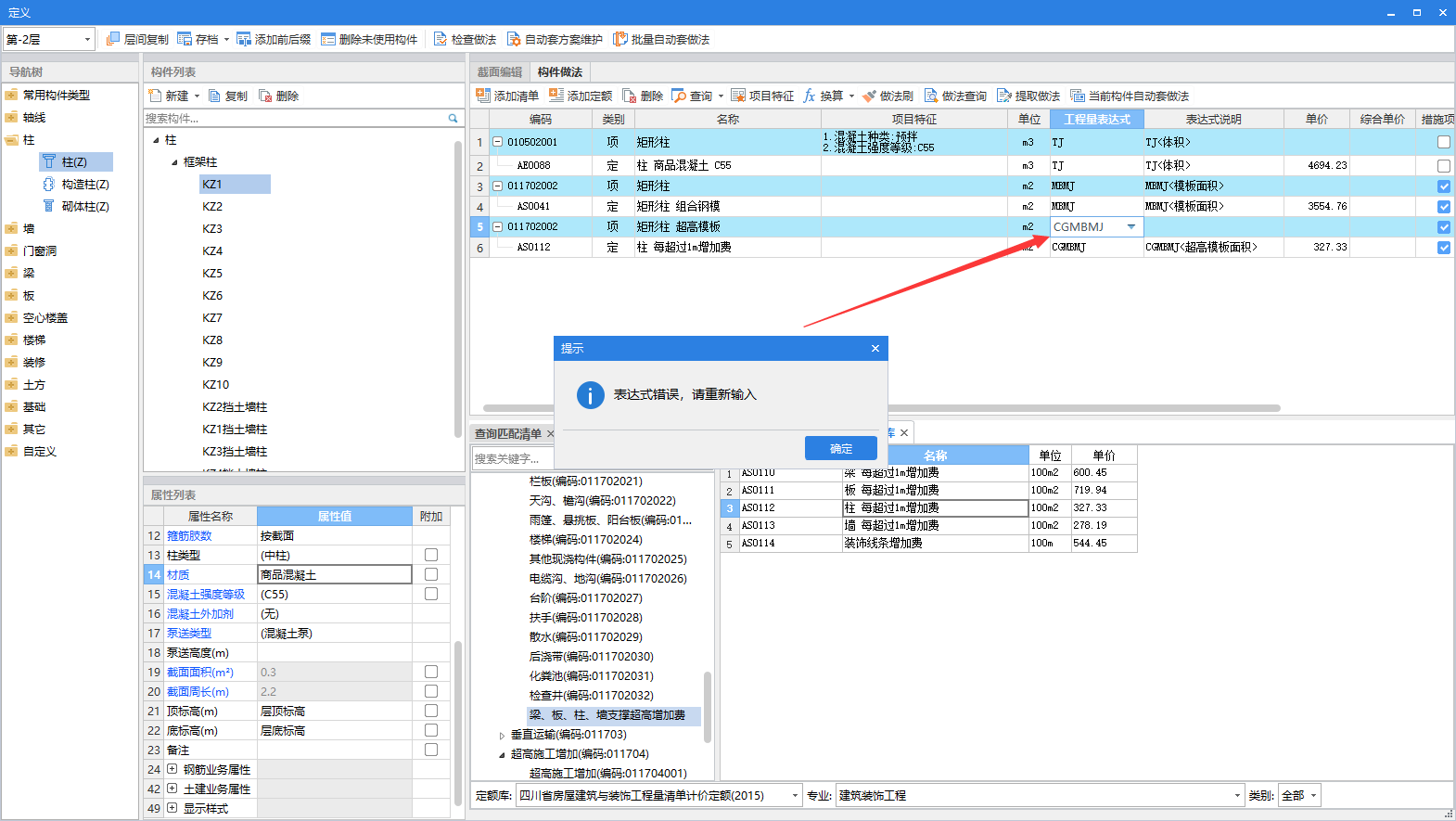The image size is (1456, 821).
Task: Click the 层间复制 toolbar icon
Action: click(x=113, y=39)
